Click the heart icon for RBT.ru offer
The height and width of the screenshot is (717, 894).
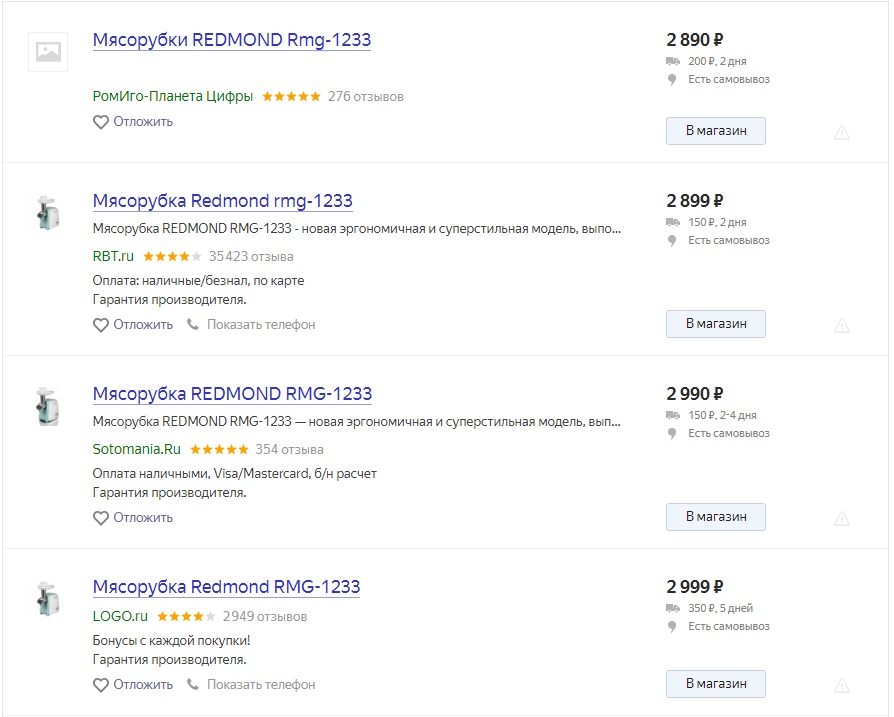tap(100, 325)
